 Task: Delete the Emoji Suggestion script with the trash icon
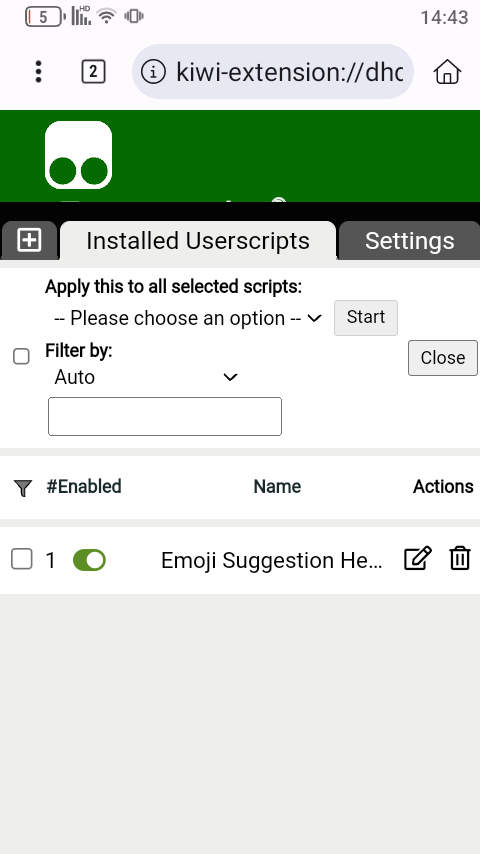pos(460,559)
